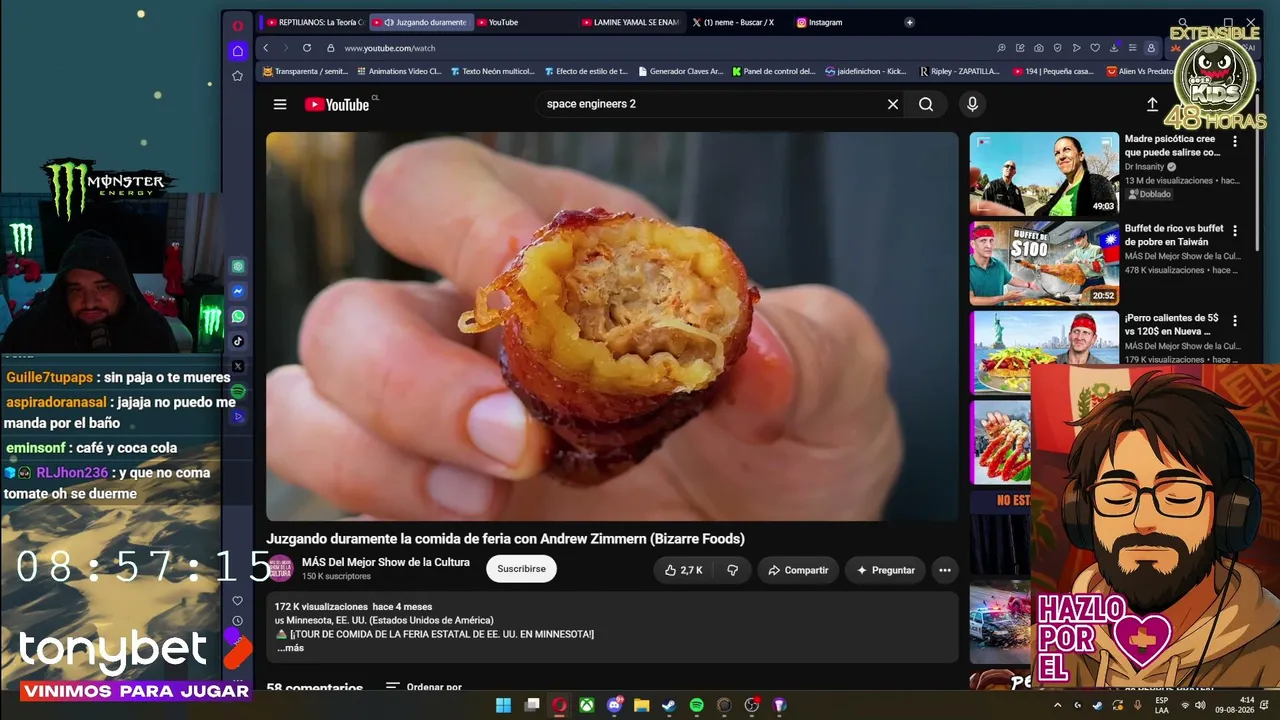Open Spotify in the Opera sidebar

pos(238,391)
